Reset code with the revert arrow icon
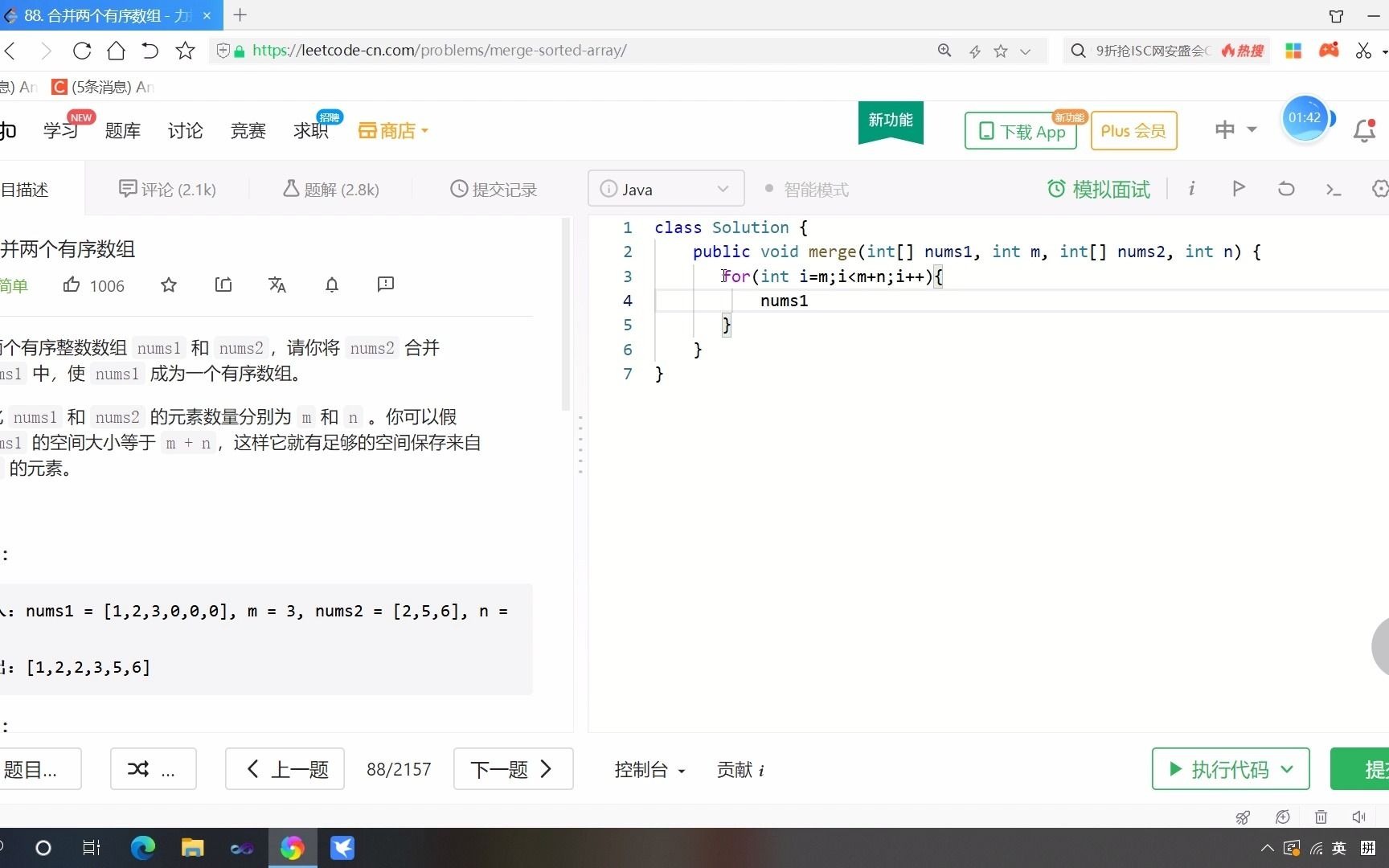The image size is (1389, 868). [x=1286, y=189]
